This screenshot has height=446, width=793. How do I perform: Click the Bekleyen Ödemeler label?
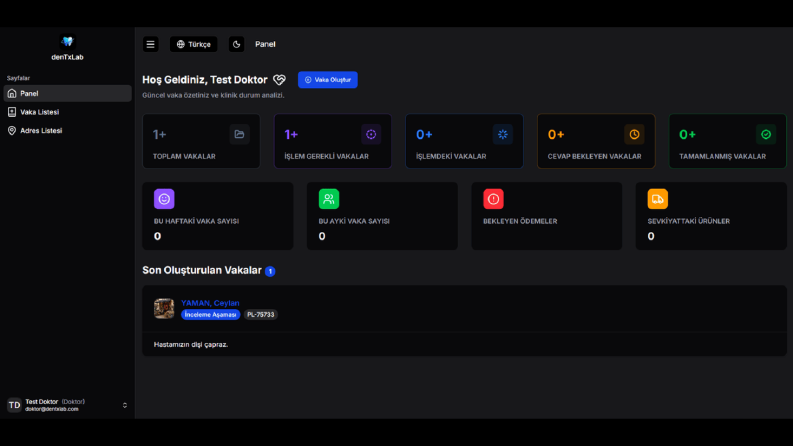click(520, 221)
